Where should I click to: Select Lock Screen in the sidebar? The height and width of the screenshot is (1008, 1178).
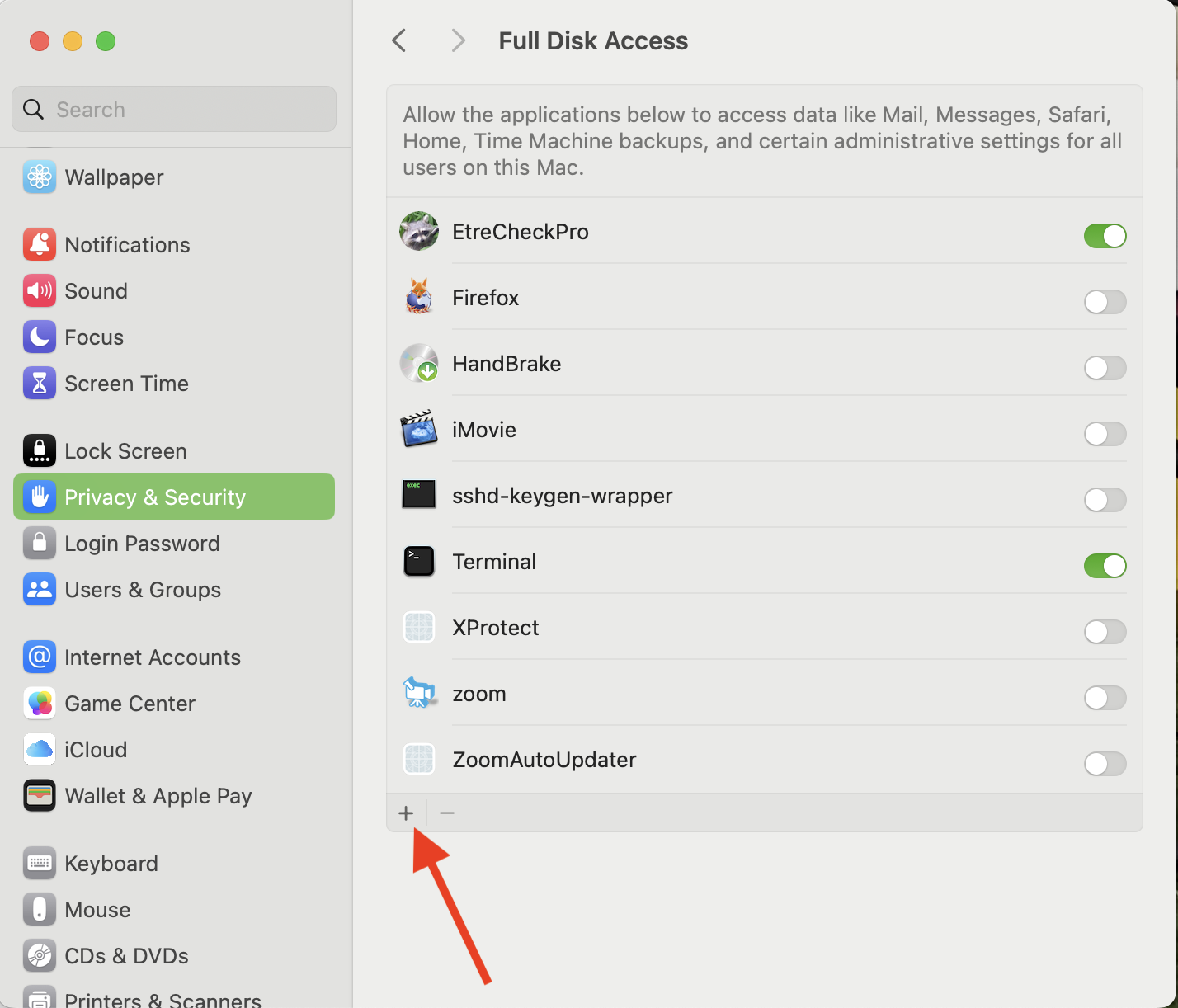[x=174, y=451]
